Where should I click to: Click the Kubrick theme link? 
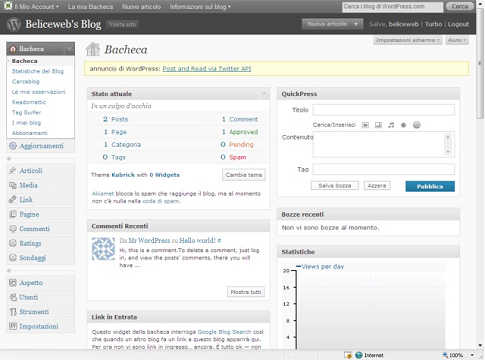pyautogui.click(x=123, y=175)
